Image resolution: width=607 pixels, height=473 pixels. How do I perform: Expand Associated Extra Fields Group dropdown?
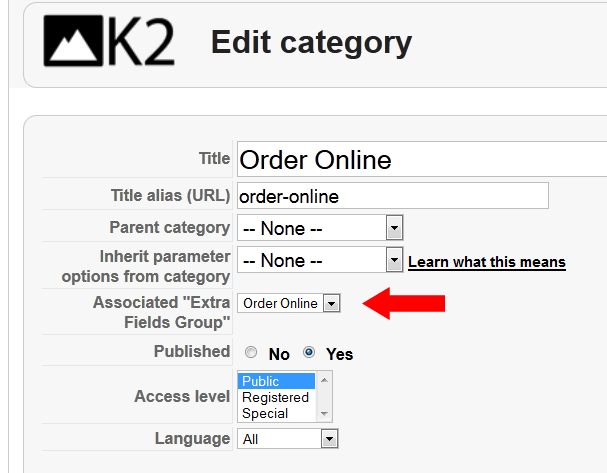pyautogui.click(x=289, y=303)
